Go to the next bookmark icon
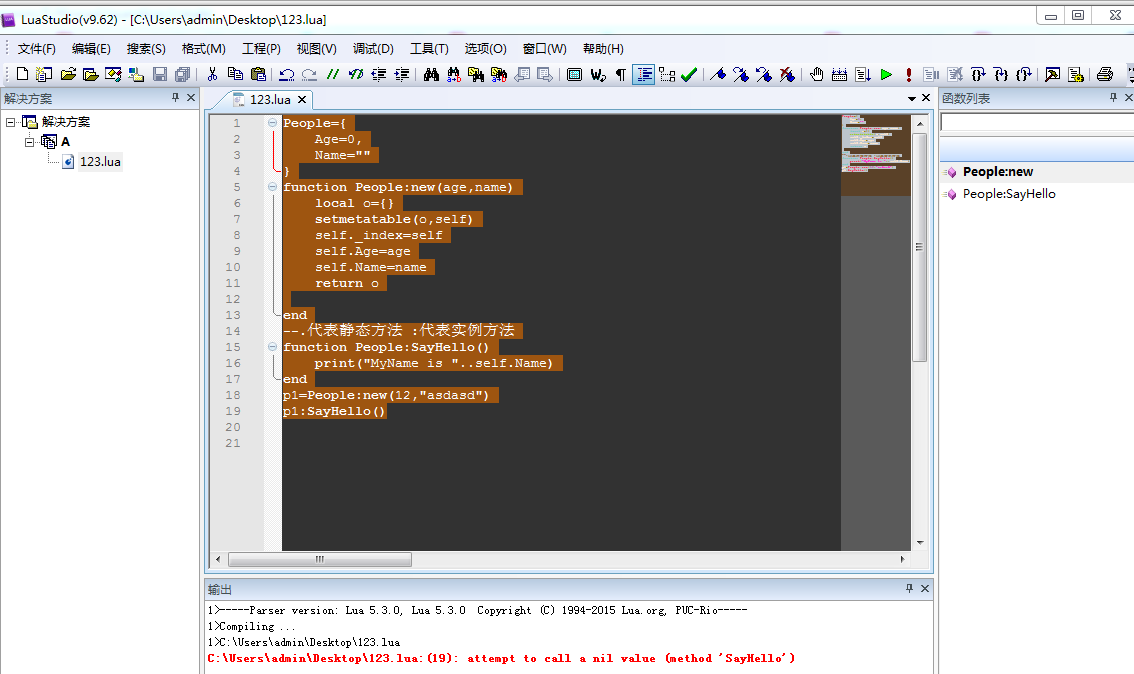Viewport: 1134px width, 674px height. pyautogui.click(x=741, y=74)
